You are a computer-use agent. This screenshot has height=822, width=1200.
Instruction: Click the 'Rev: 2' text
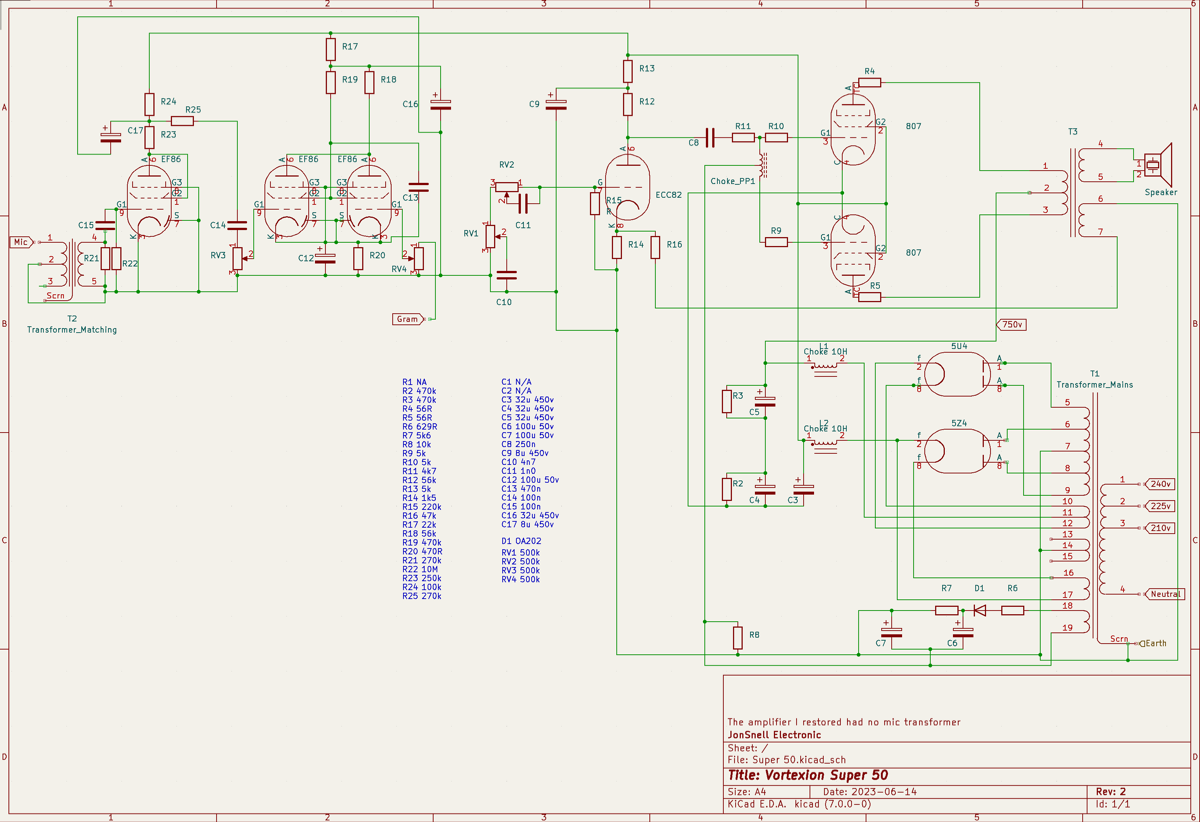pos(1111,792)
